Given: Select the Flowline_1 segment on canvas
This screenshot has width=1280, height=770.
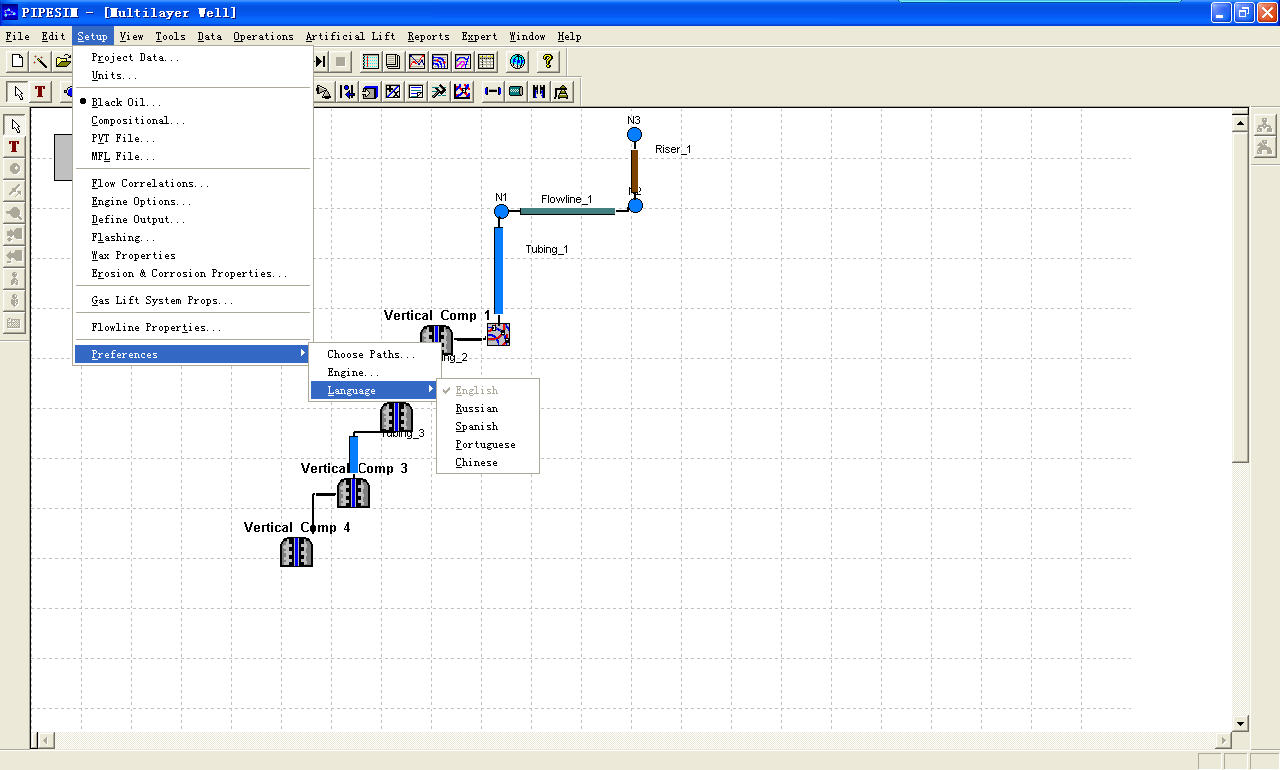Looking at the screenshot, I should (x=567, y=211).
